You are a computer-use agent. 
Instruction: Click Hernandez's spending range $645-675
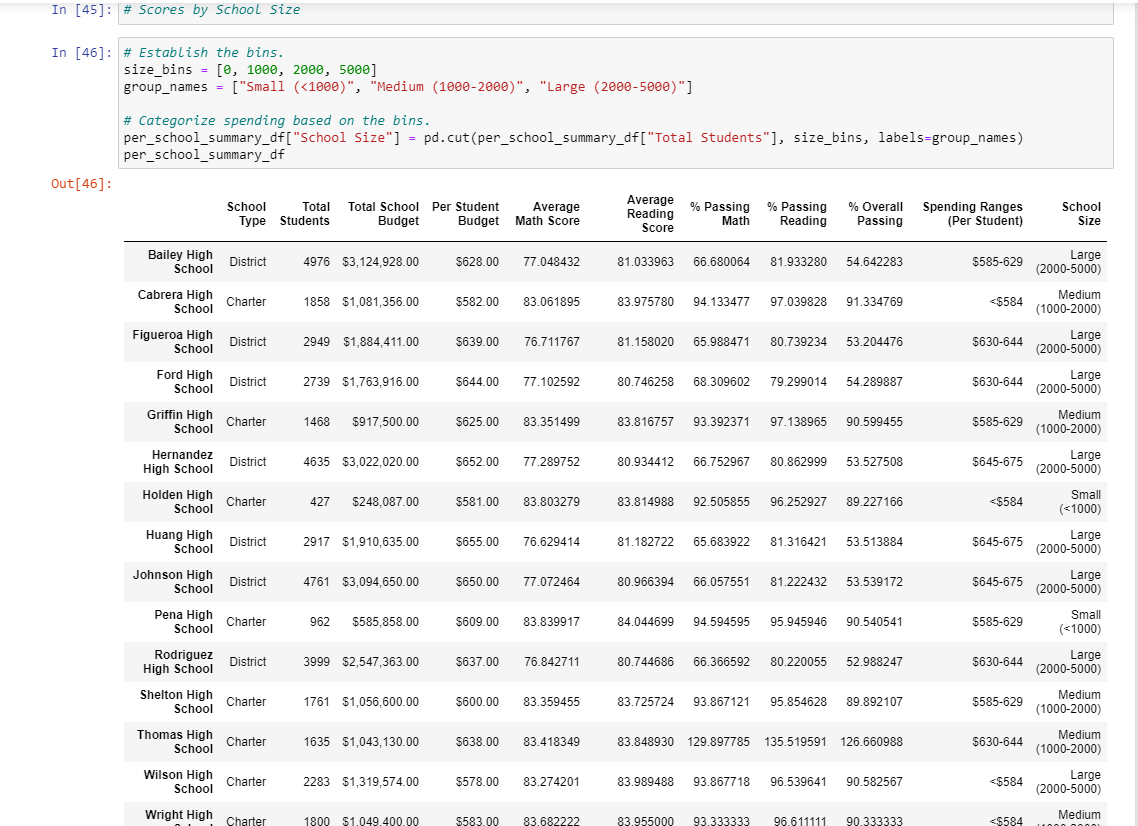tap(997, 462)
